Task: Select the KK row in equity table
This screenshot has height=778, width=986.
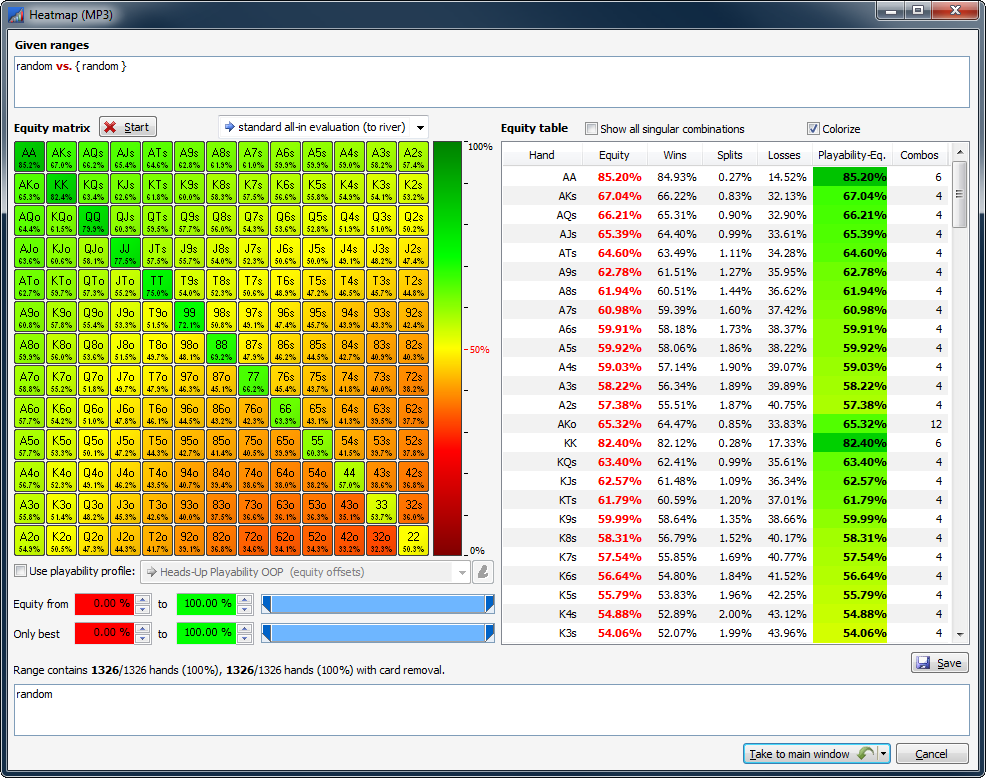Action: 726,443
